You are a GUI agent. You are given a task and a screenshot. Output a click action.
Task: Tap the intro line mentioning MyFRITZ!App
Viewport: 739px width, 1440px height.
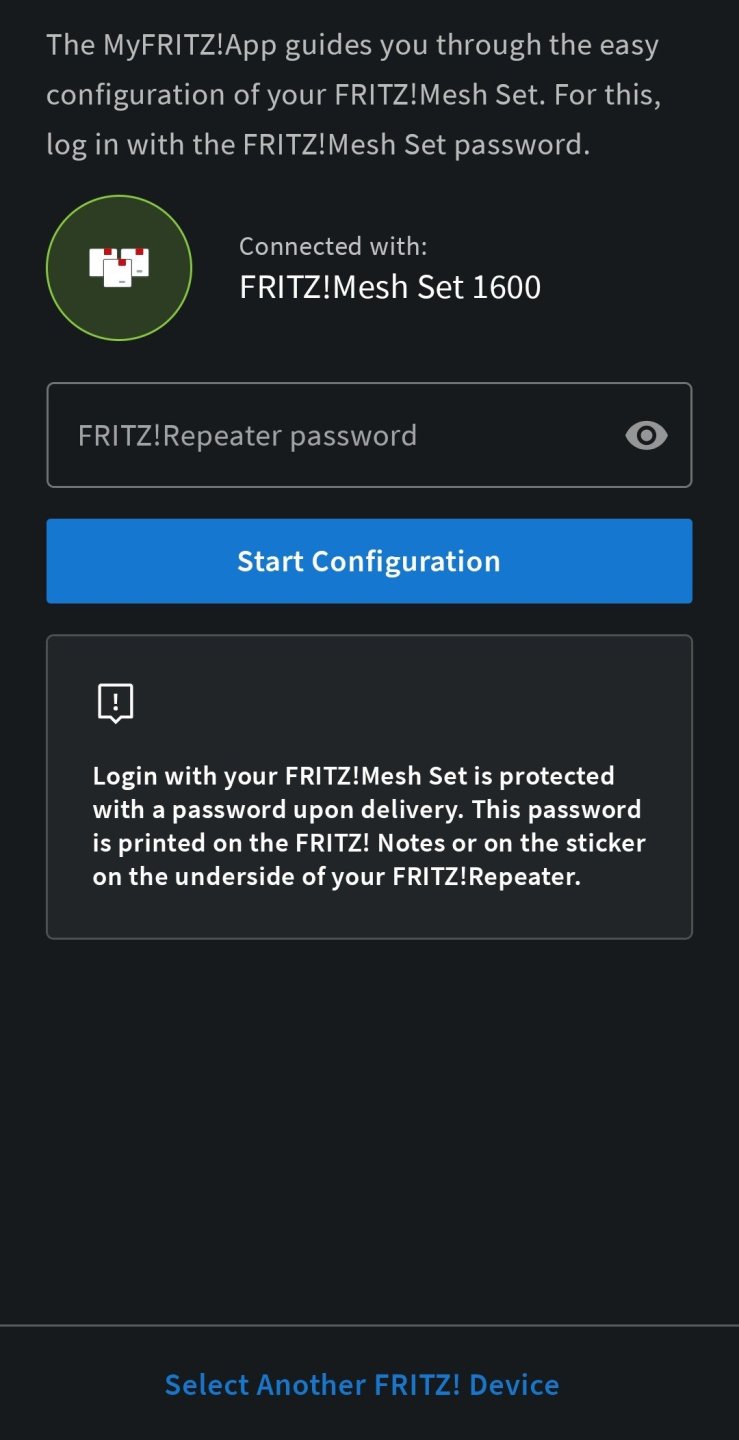pos(352,45)
